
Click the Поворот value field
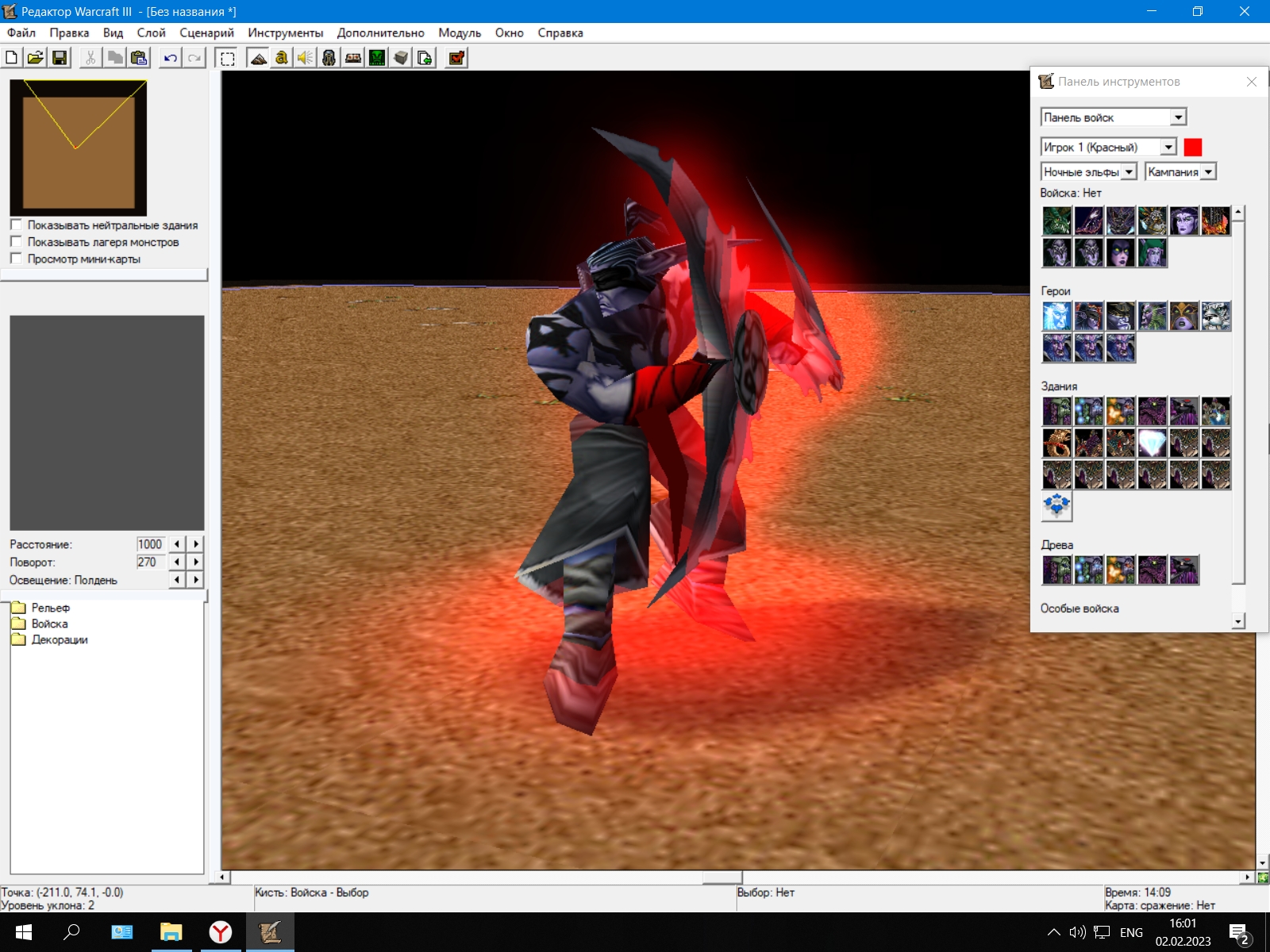(x=151, y=562)
